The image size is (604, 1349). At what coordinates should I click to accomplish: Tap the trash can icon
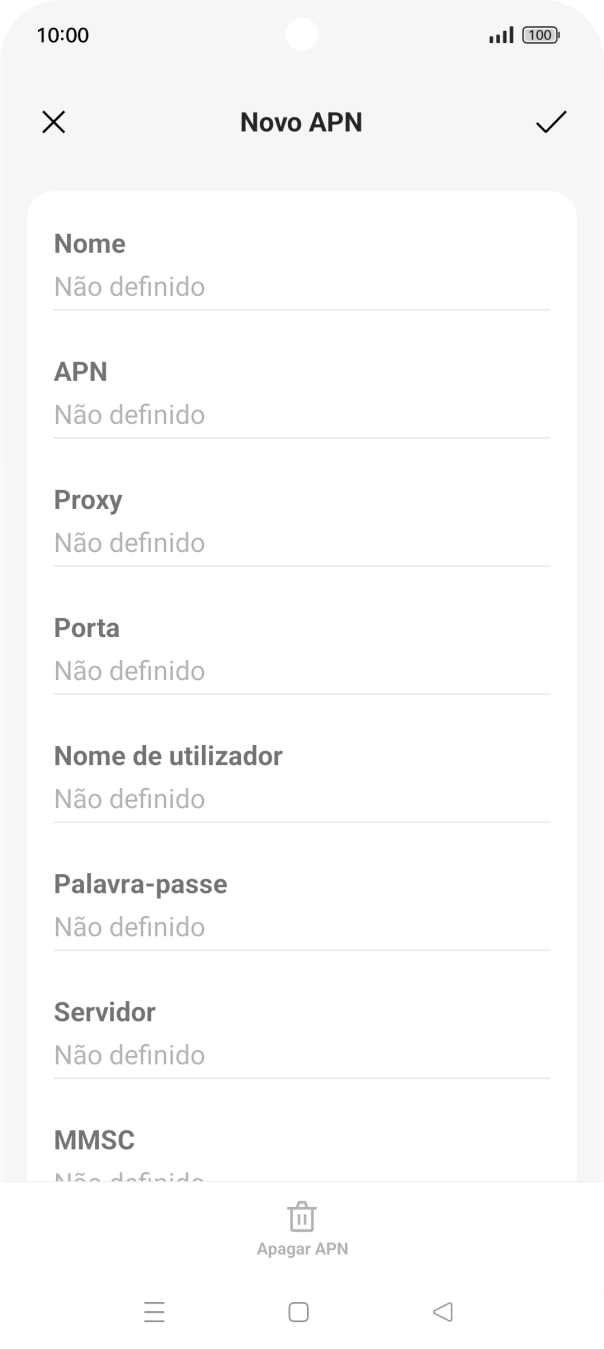pyautogui.click(x=301, y=1217)
